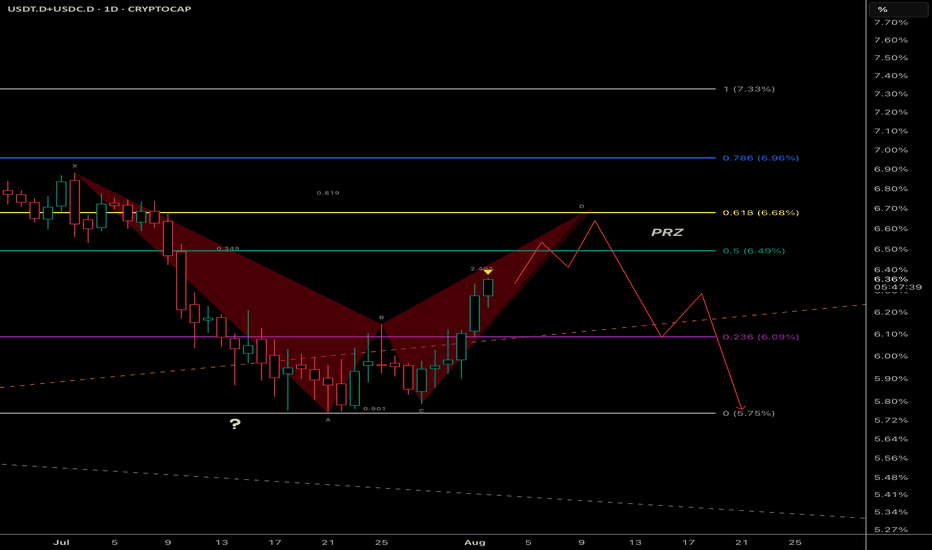Click the 7.50% price axis label
932x550 pixels.
pyautogui.click(x=891, y=58)
